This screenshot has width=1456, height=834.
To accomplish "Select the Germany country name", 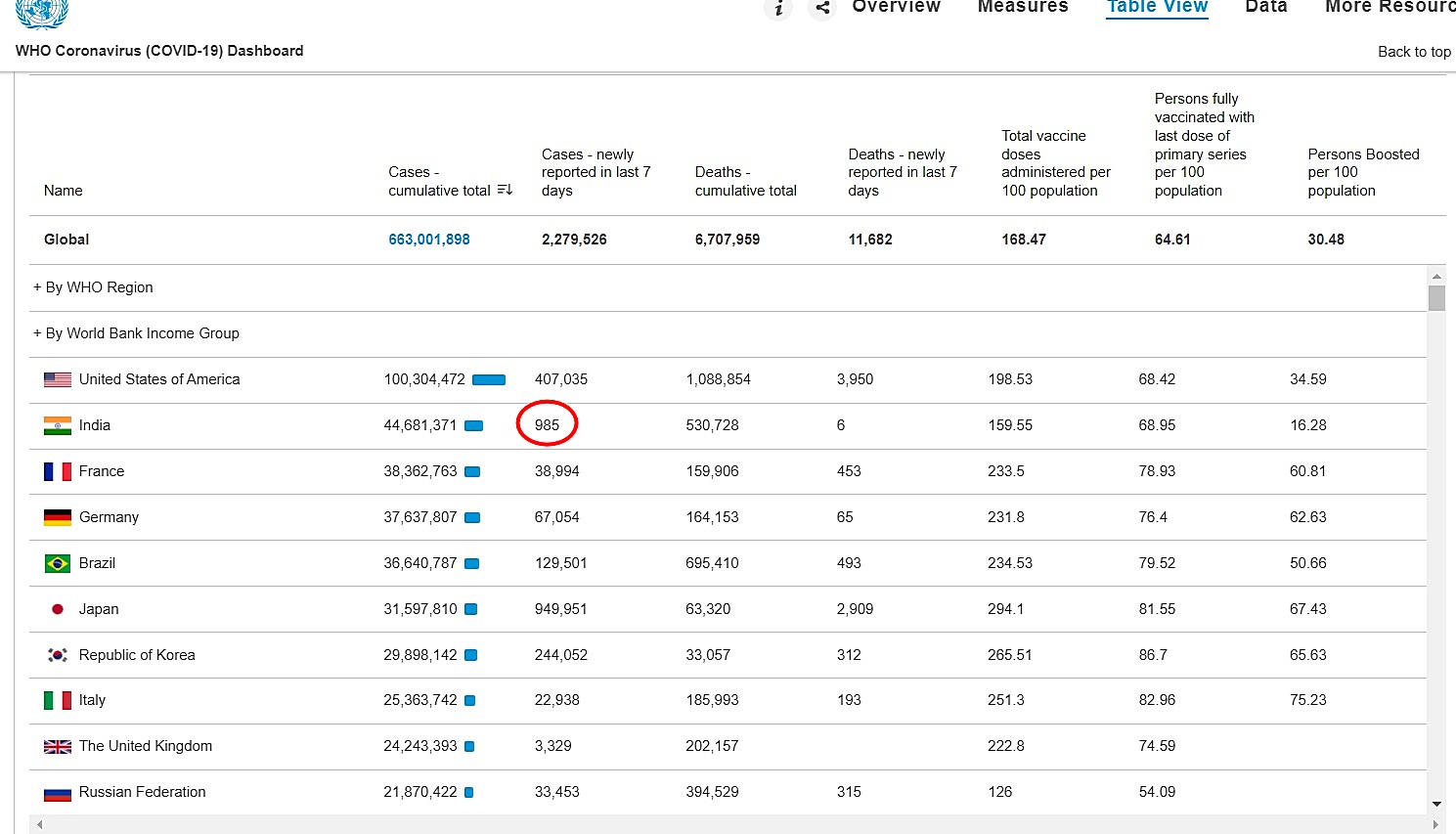I will click(109, 517).
